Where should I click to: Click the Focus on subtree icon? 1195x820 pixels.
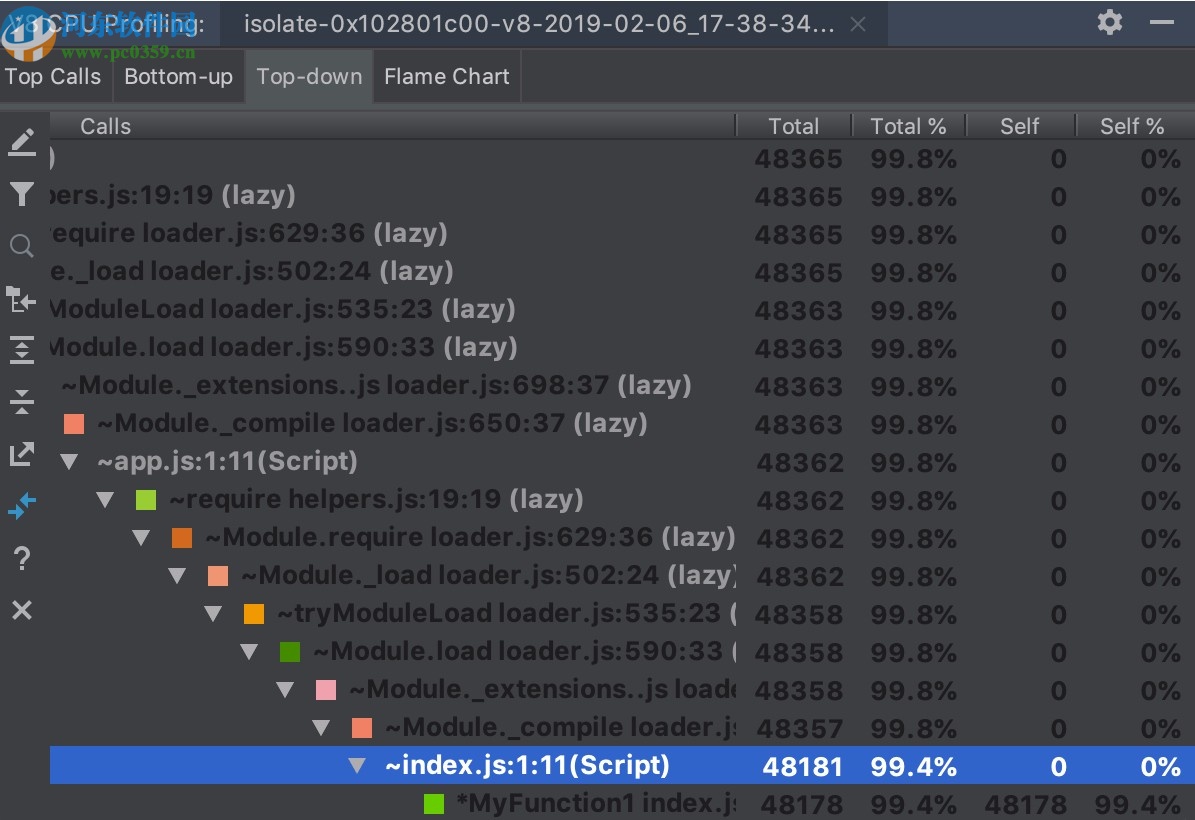click(21, 299)
